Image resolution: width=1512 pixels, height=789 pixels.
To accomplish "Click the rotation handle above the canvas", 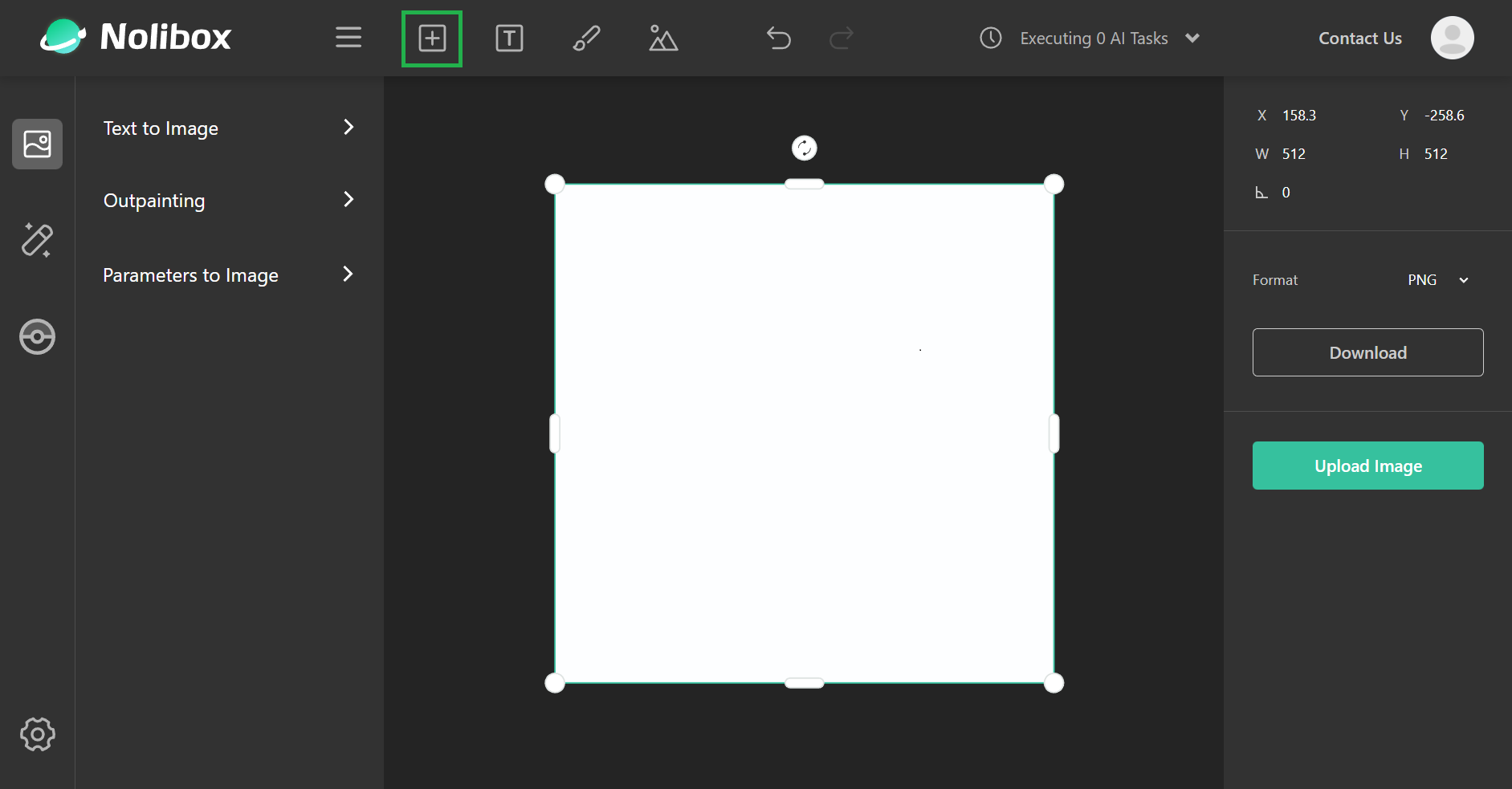I will [x=804, y=148].
